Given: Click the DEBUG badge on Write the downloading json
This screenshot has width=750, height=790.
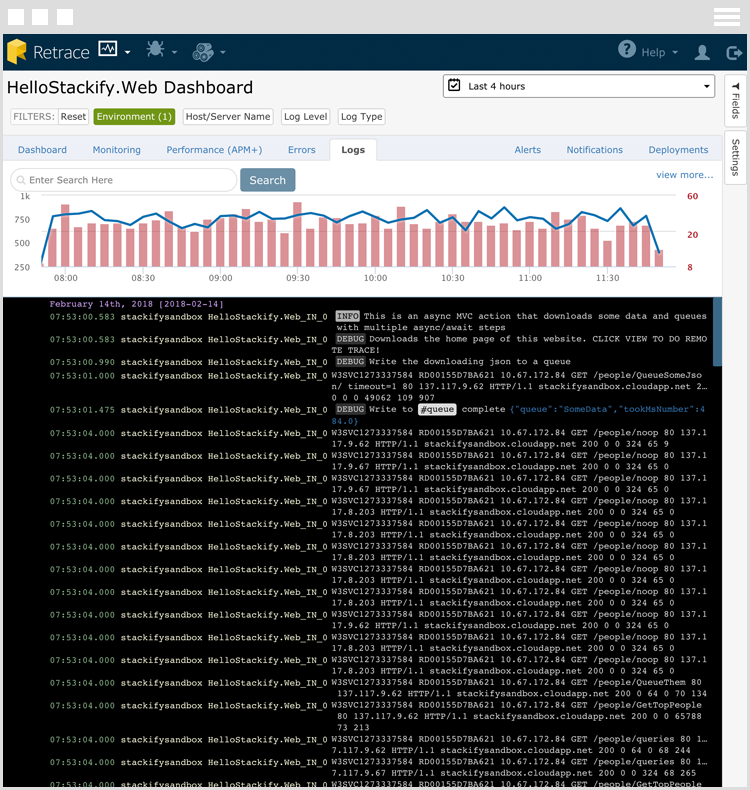Looking at the screenshot, I should tap(350, 361).
